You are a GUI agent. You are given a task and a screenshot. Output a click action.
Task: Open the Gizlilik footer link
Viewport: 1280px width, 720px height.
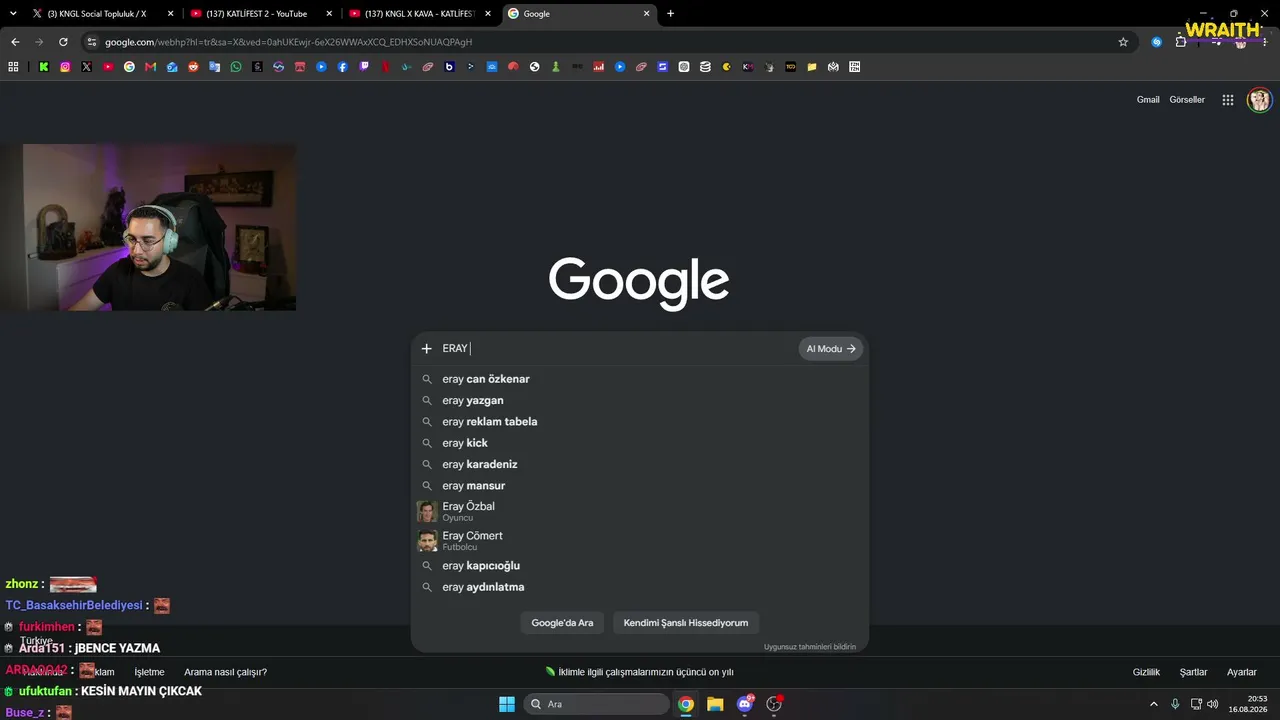click(x=1146, y=672)
